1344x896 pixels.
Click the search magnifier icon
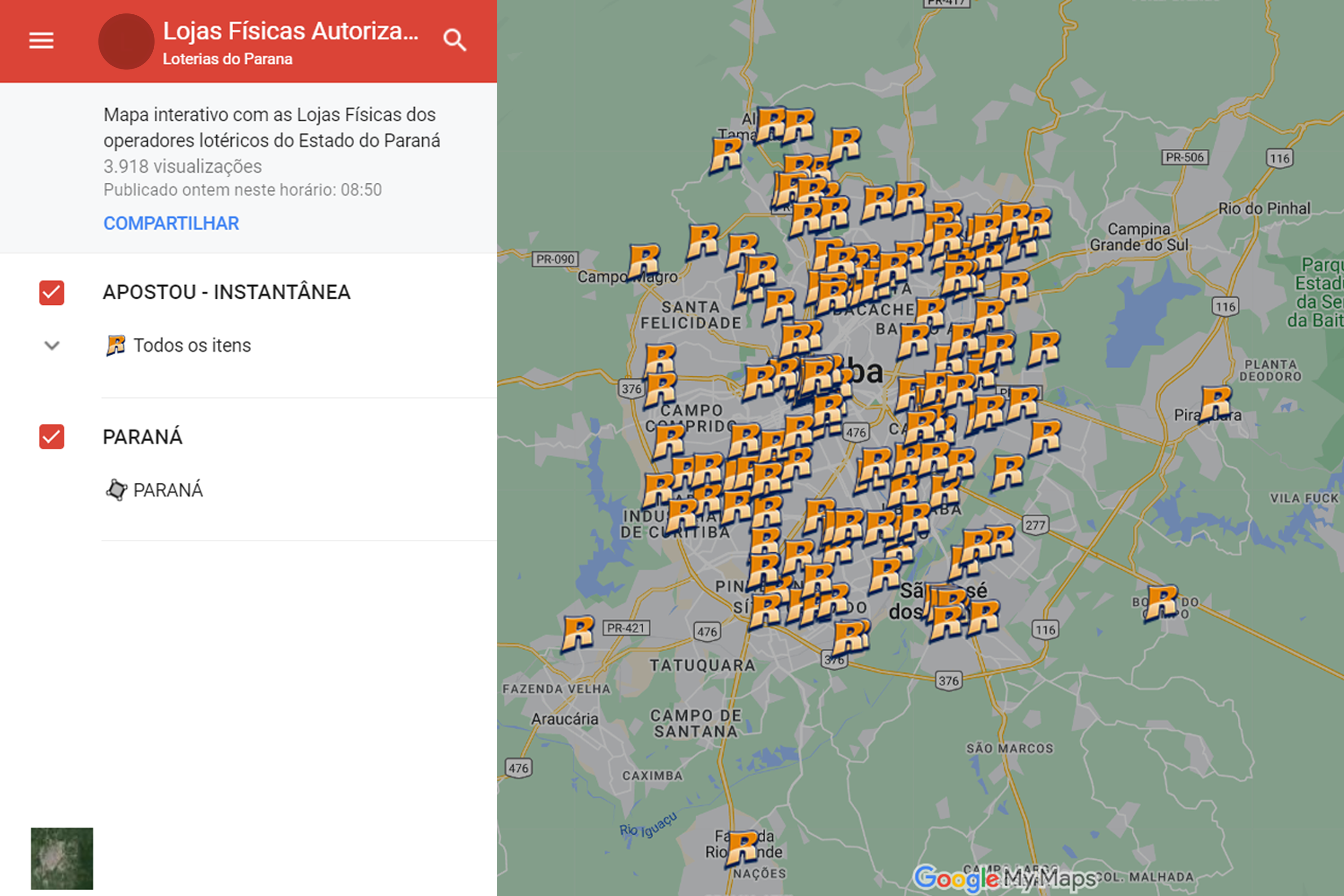point(455,41)
